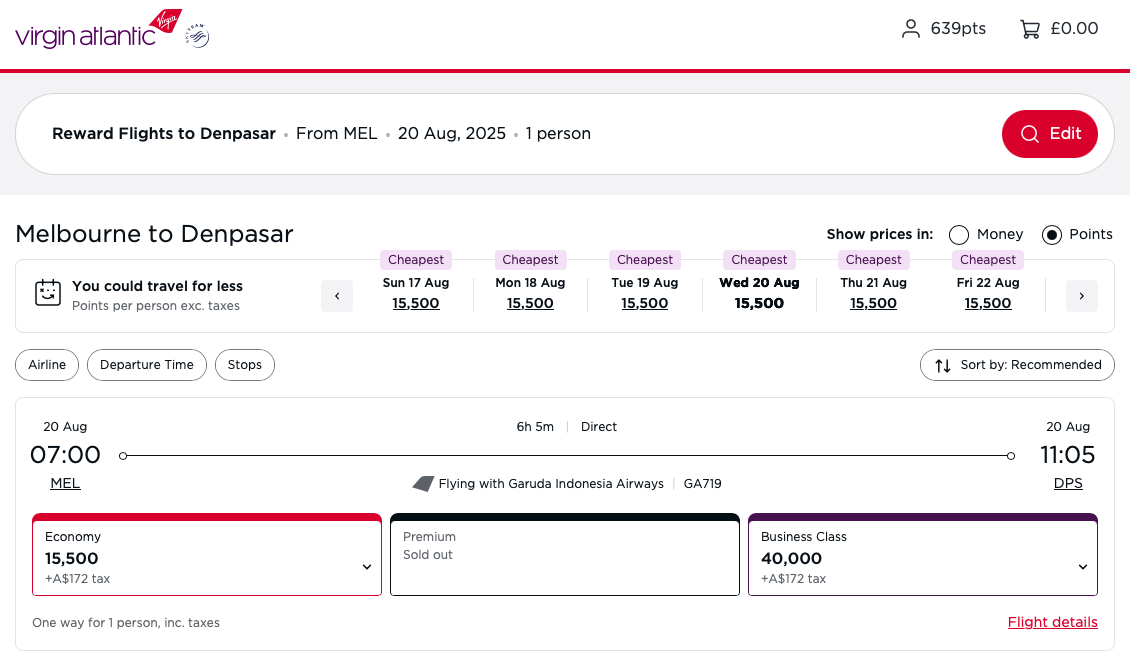Viewport: 1130px width, 659px height.
Task: Open Sort by: Recommended dropdown
Action: 1017,365
